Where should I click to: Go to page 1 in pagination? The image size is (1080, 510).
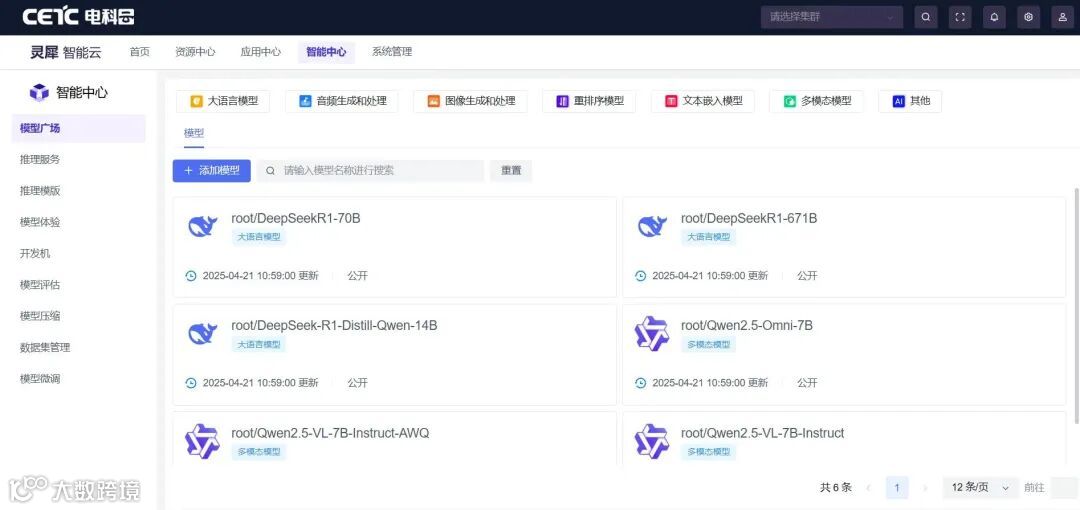pos(897,487)
